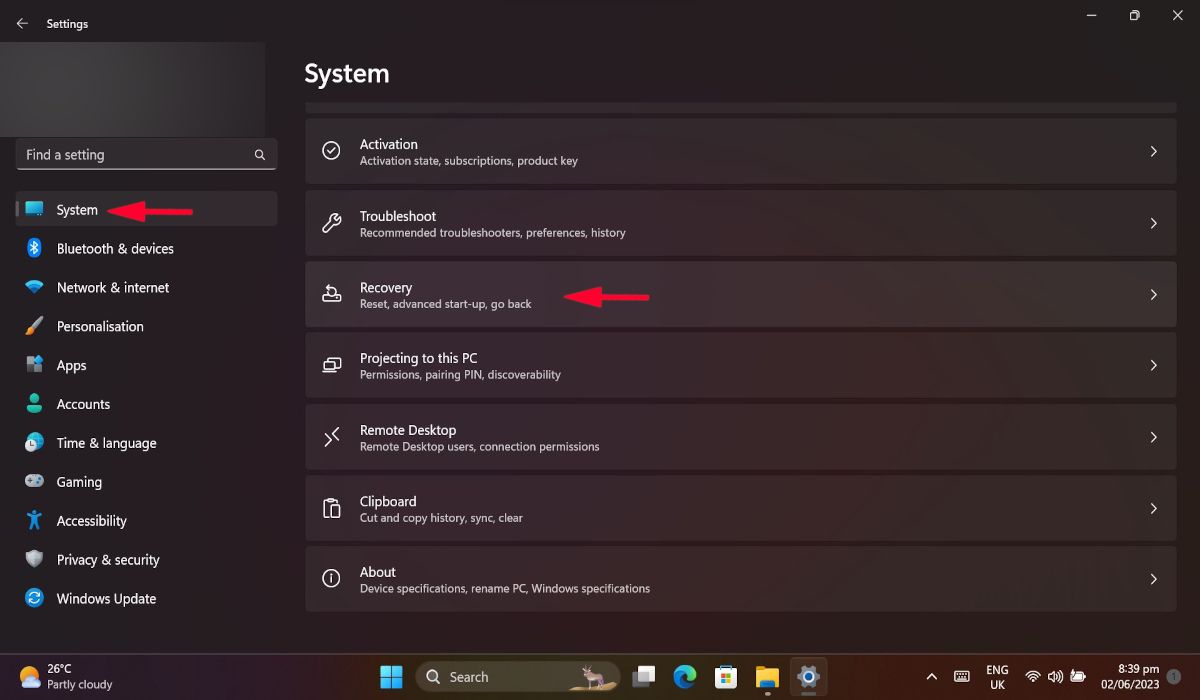1200x700 pixels.
Task: Select the Troubleshoot wrench icon
Action: (331, 222)
